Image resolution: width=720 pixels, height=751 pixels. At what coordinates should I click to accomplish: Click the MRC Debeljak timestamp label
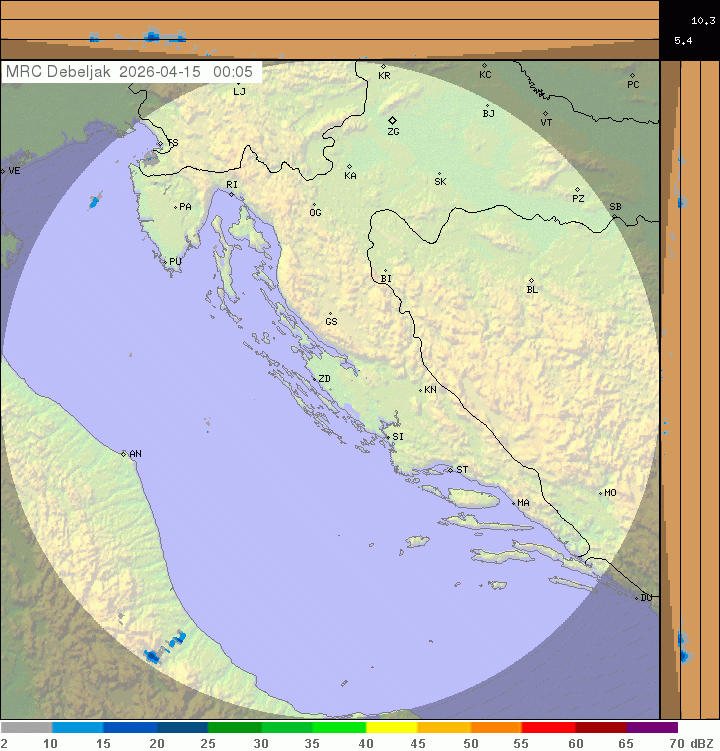[x=130, y=72]
